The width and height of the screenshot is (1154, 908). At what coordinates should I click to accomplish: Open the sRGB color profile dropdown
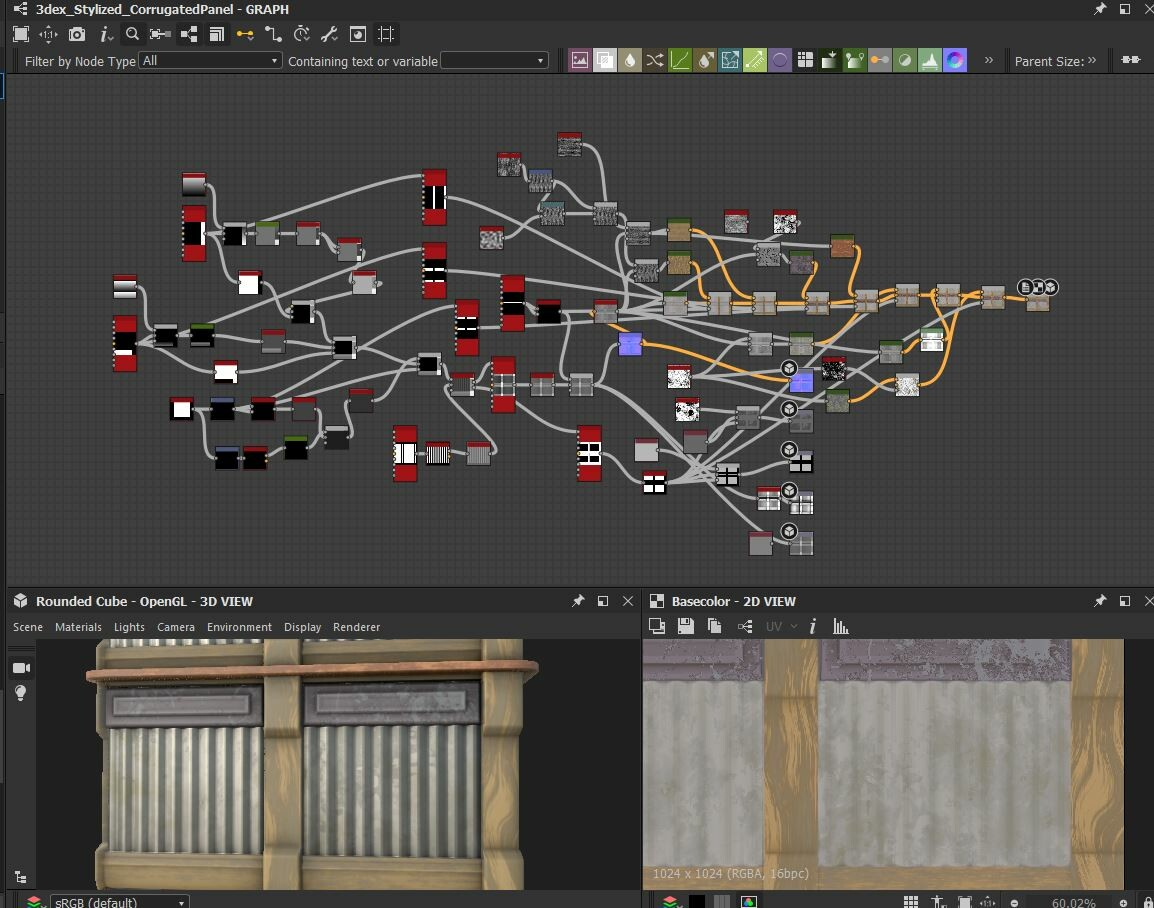pyautogui.click(x=120, y=901)
